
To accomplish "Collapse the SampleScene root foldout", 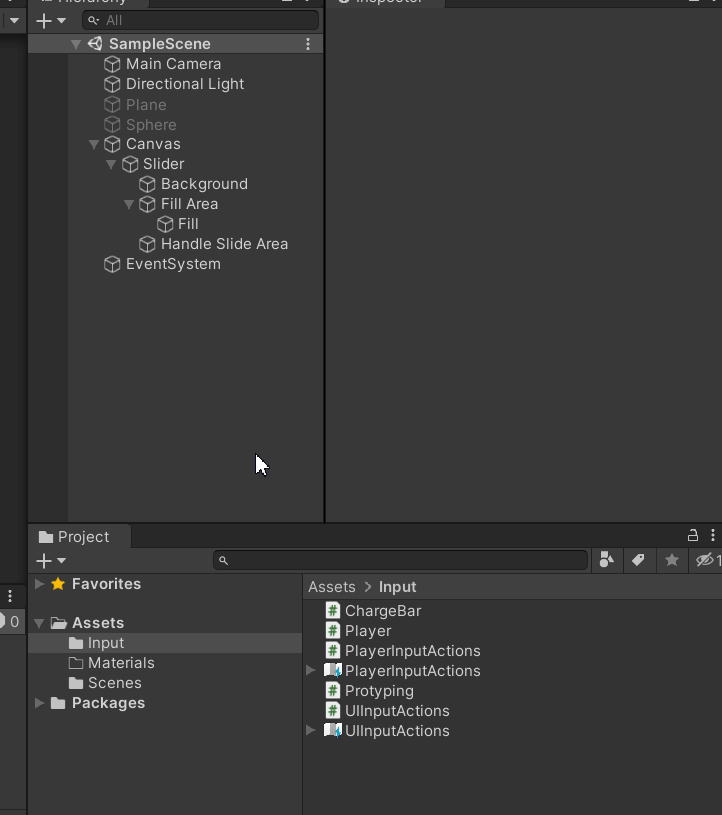I will click(76, 45).
